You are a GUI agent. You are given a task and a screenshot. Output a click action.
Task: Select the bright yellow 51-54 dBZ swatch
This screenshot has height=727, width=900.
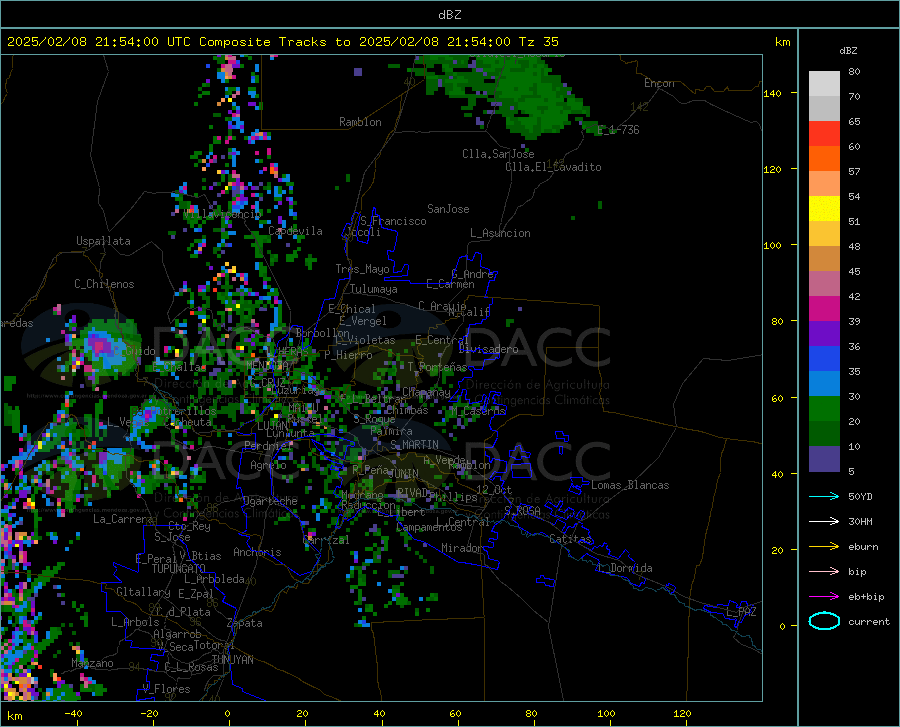[x=824, y=209]
